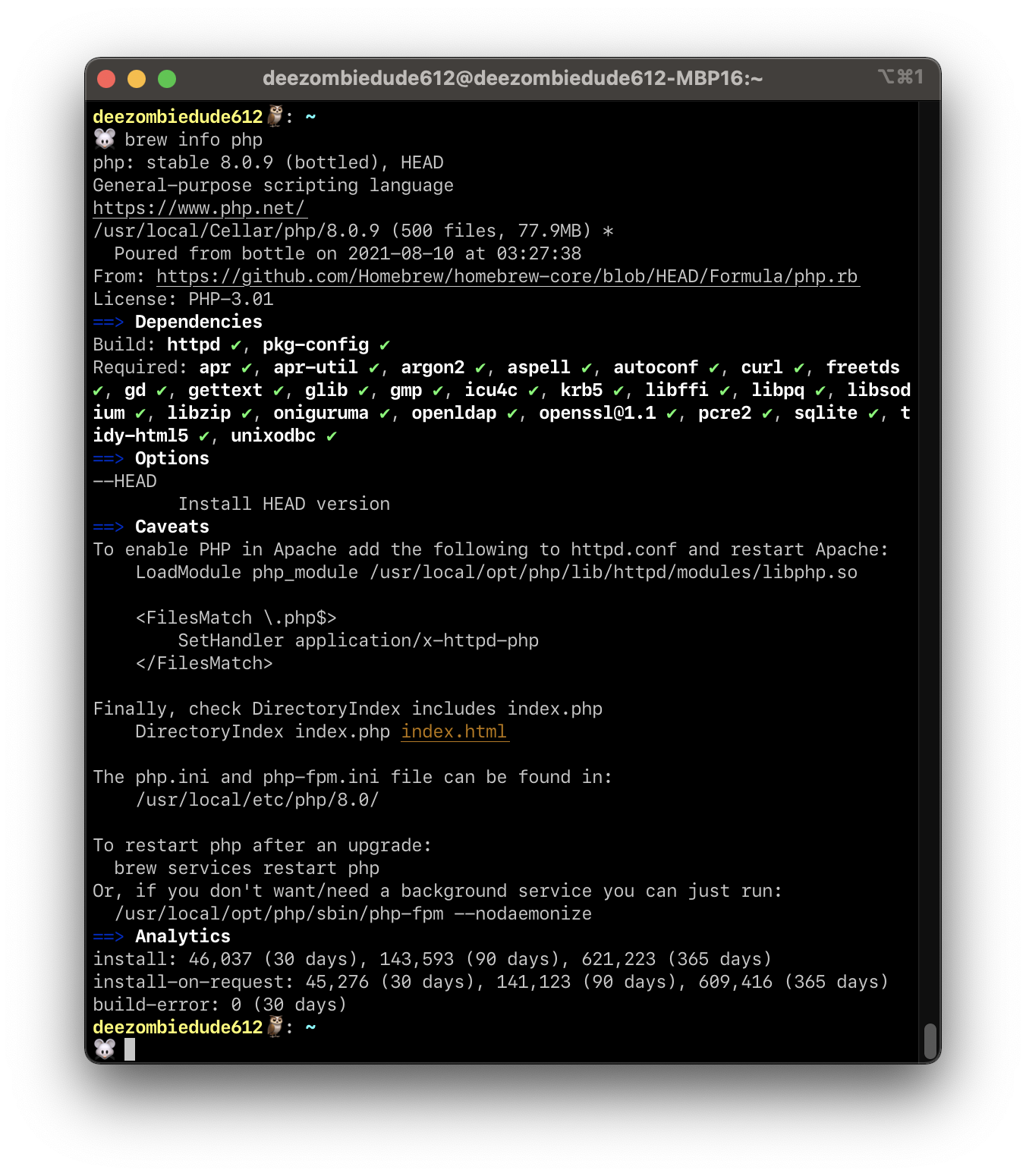This screenshot has height=1176, width=1026.
Task: Click the 'install-on-request: 45,276' line
Action: tap(491, 982)
